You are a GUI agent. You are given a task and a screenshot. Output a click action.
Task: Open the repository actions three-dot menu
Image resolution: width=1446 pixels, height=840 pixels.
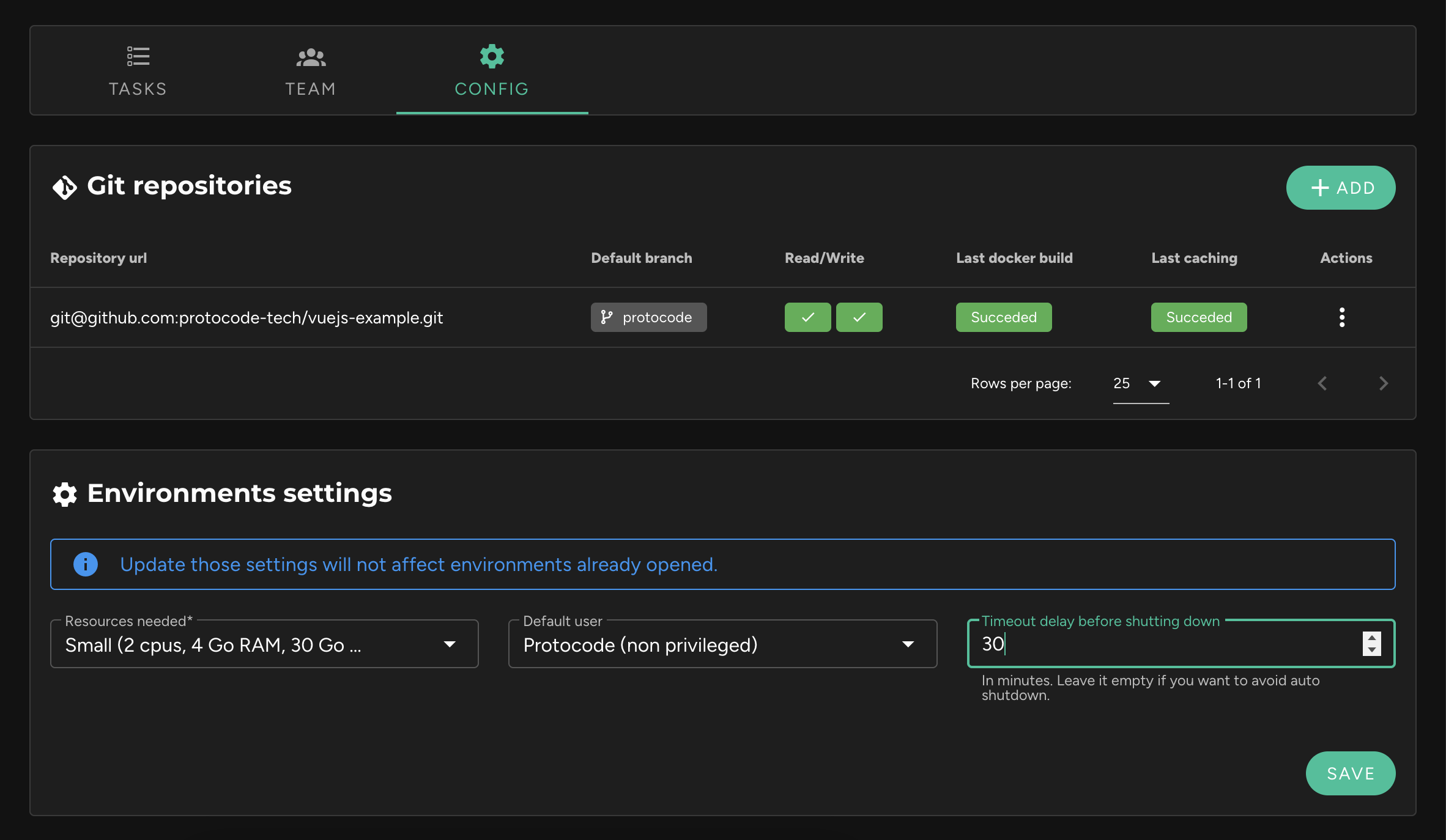coord(1342,317)
